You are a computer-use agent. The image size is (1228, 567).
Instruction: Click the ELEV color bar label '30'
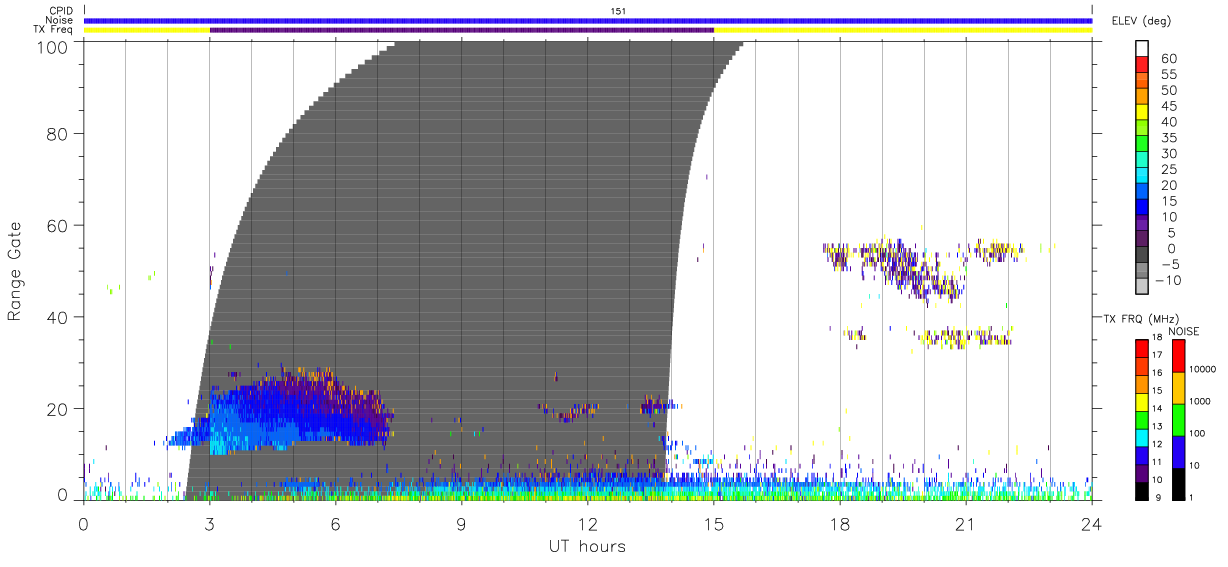(1167, 153)
